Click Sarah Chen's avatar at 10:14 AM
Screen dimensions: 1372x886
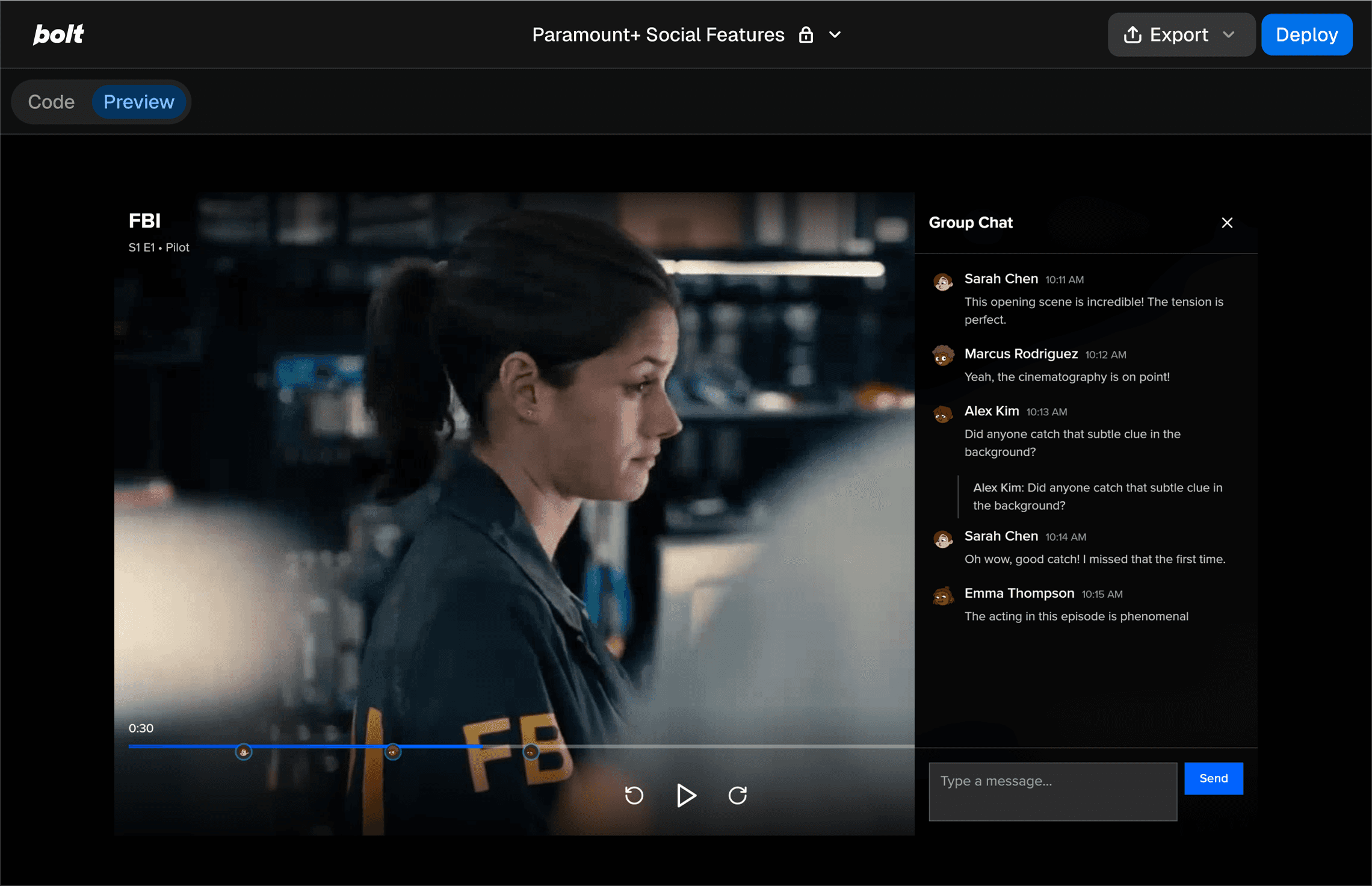(x=942, y=539)
